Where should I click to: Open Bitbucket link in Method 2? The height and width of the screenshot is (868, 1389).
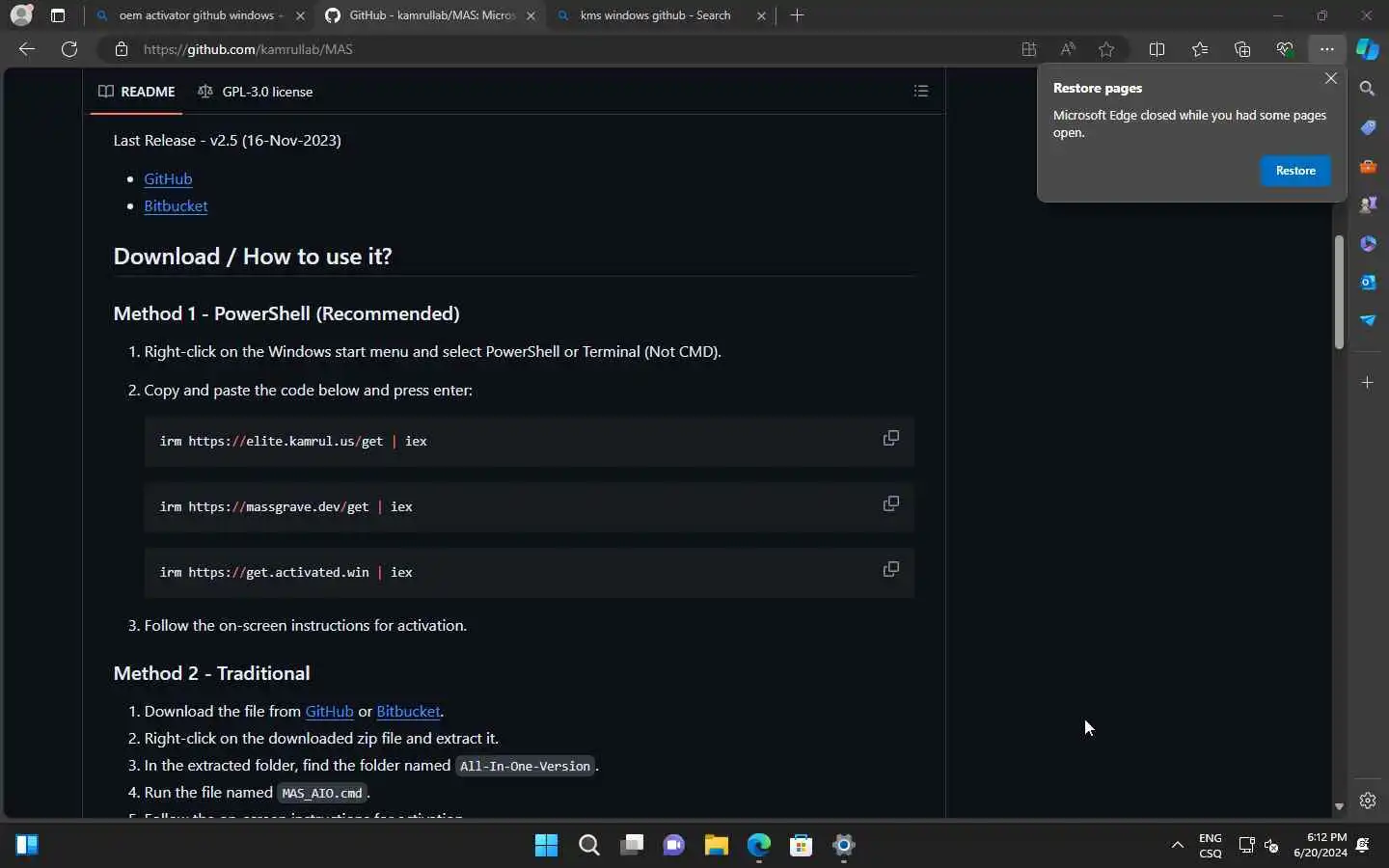click(x=408, y=711)
